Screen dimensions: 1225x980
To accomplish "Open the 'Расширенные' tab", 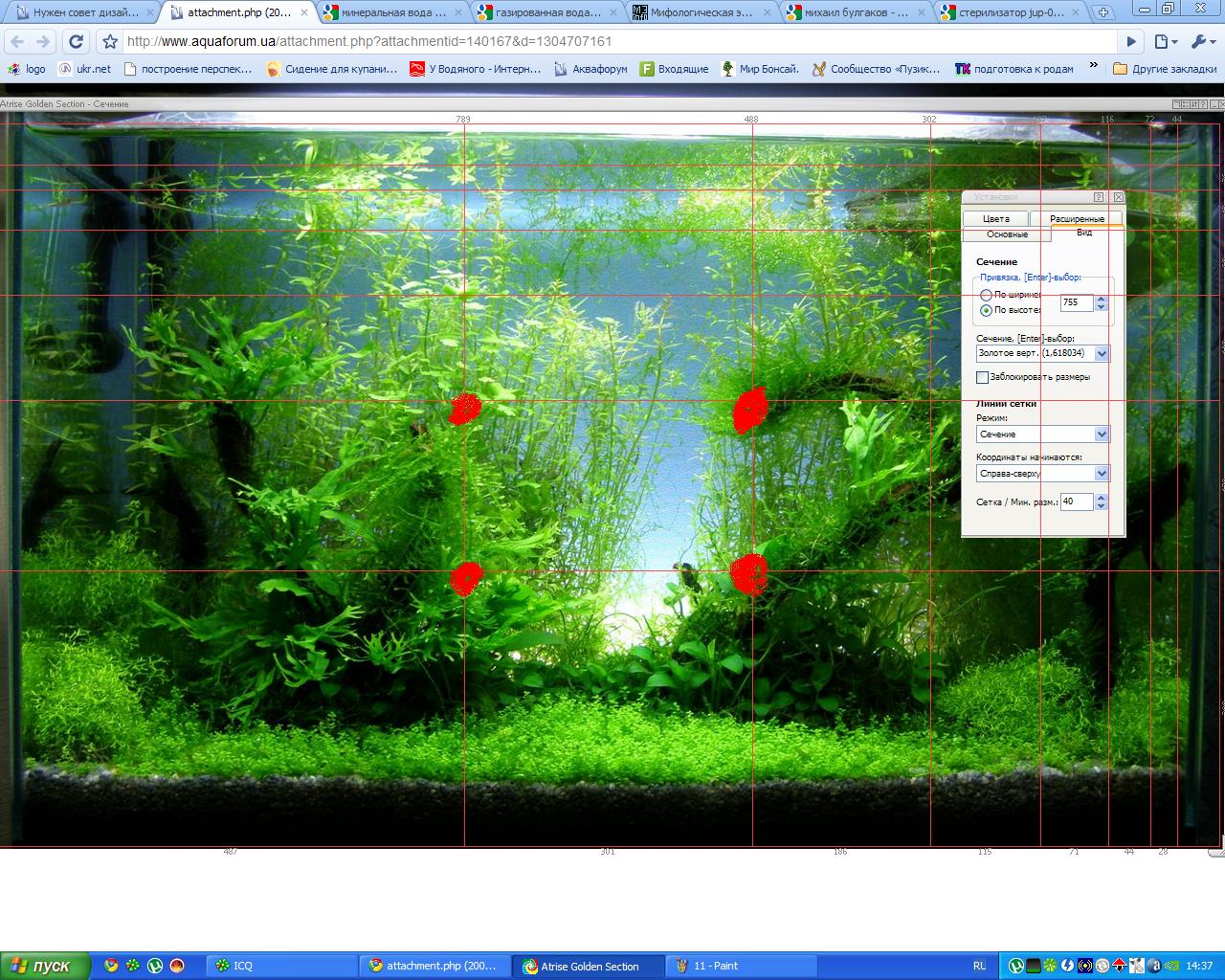I will tap(1077, 219).
